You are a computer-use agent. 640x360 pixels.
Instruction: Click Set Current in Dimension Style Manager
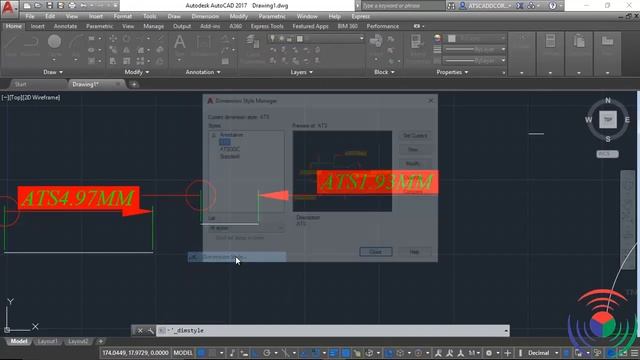[415, 136]
